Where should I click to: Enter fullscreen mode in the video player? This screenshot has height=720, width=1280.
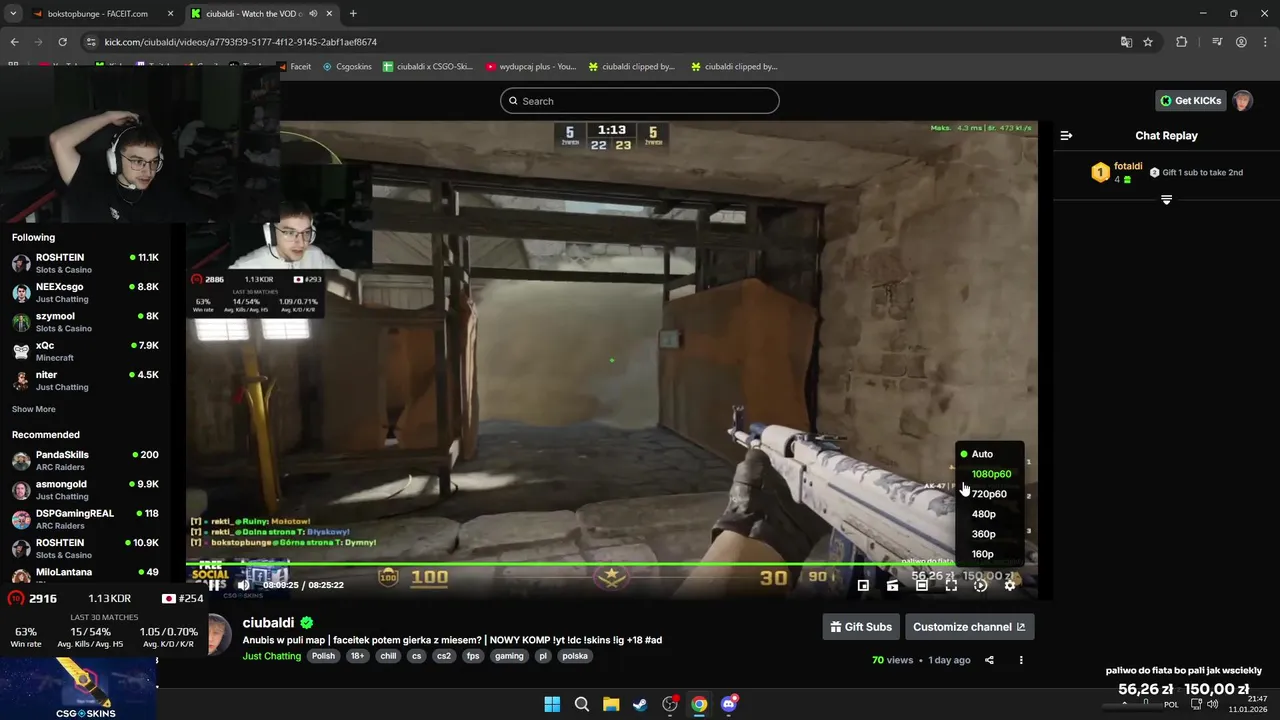(951, 585)
